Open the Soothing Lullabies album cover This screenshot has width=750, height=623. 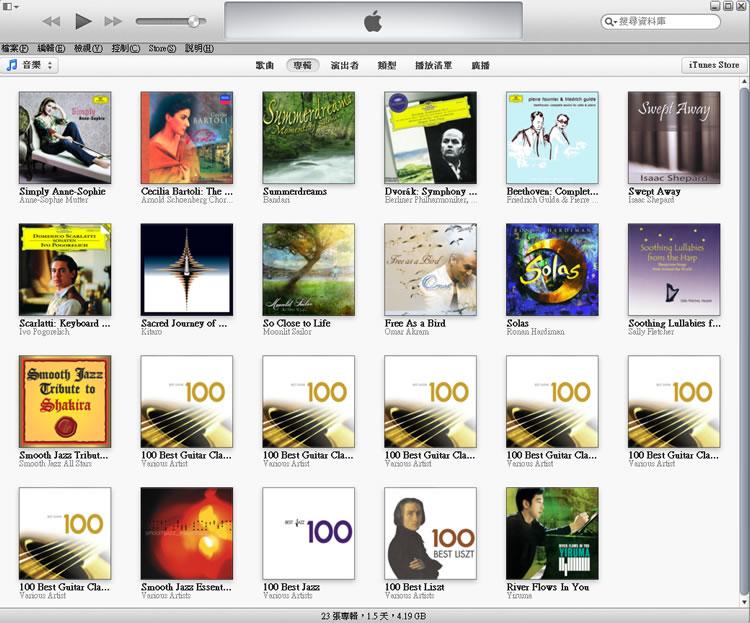pyautogui.click(x=674, y=269)
